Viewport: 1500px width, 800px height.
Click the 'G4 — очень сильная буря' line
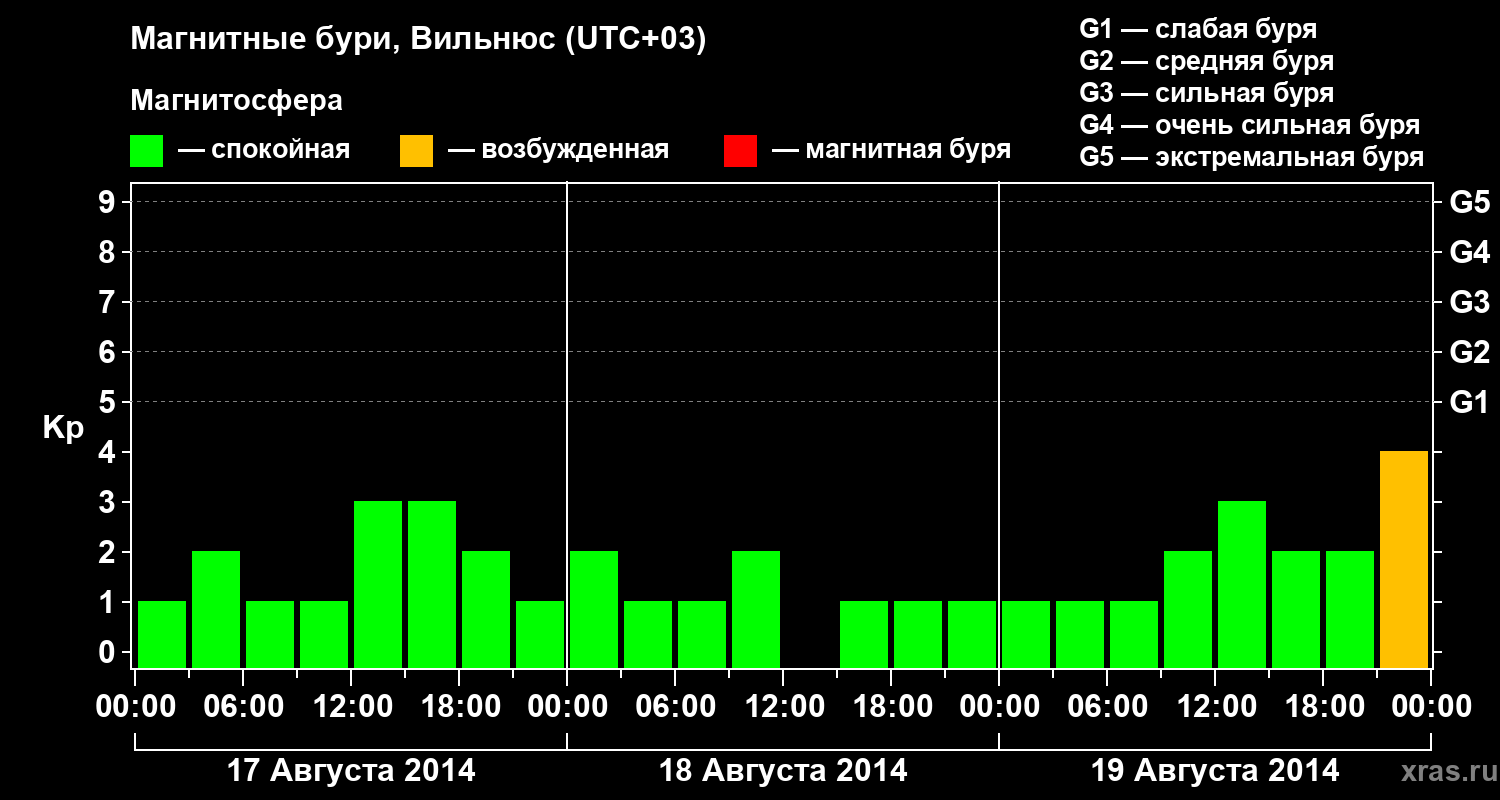(1250, 125)
